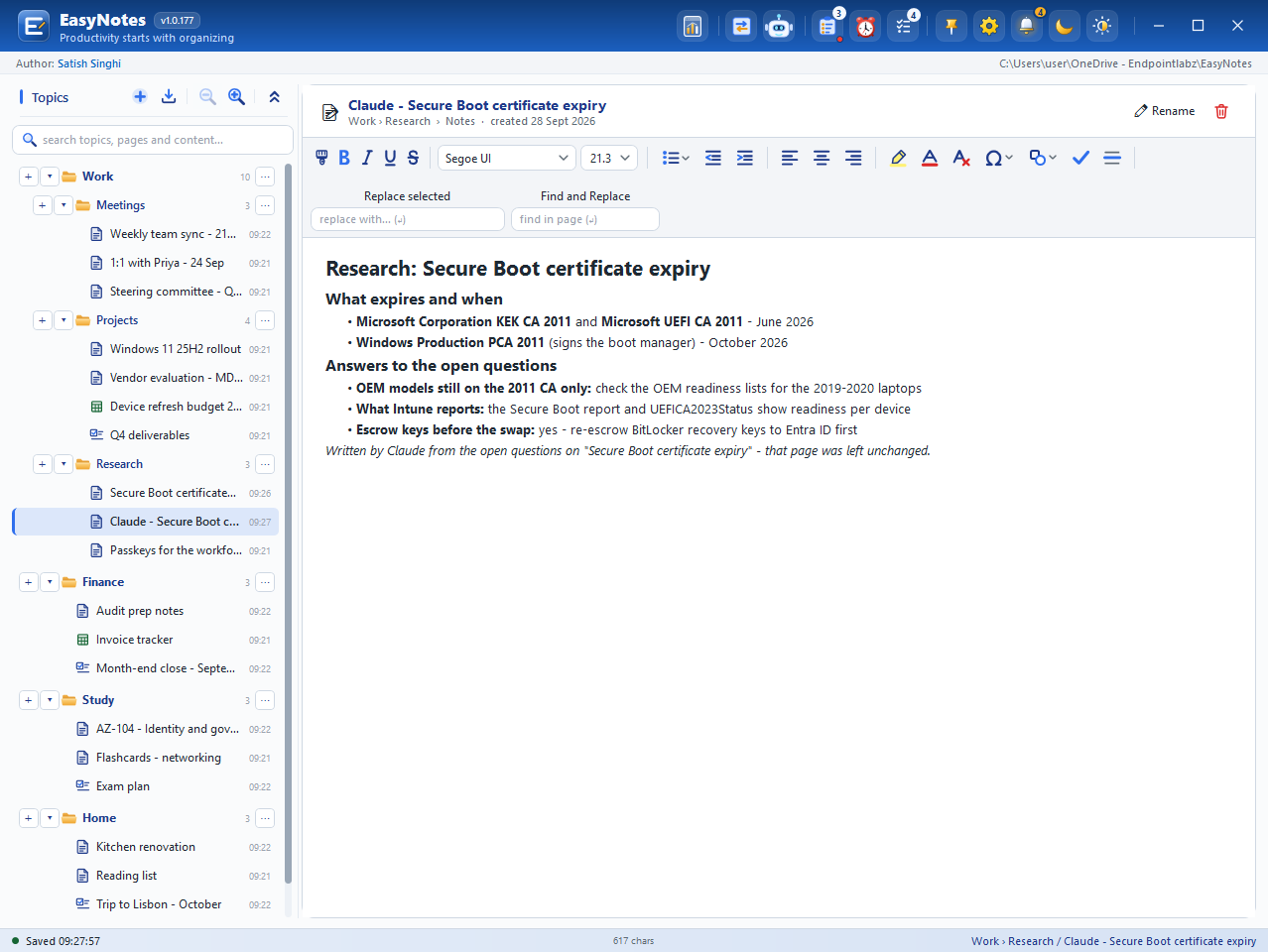Open the highlight color picker
Image resolution: width=1268 pixels, height=952 pixels.
click(898, 158)
